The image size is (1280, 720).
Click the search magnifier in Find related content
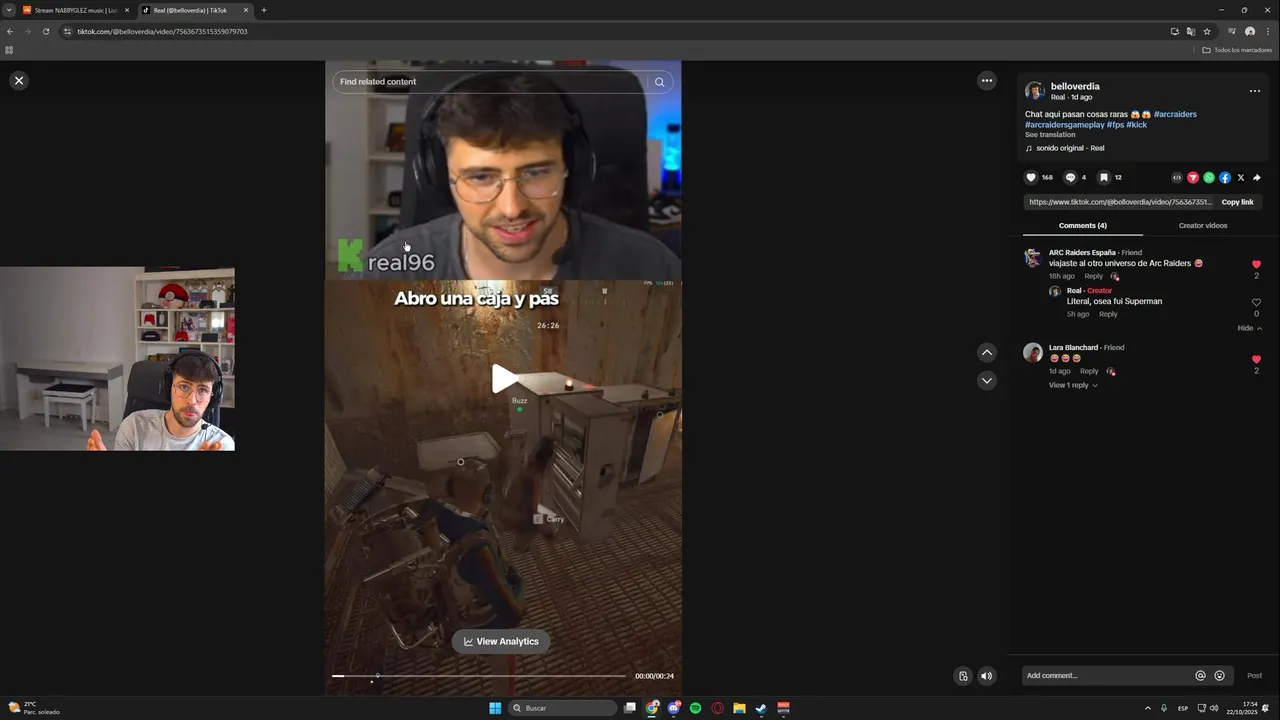(659, 82)
